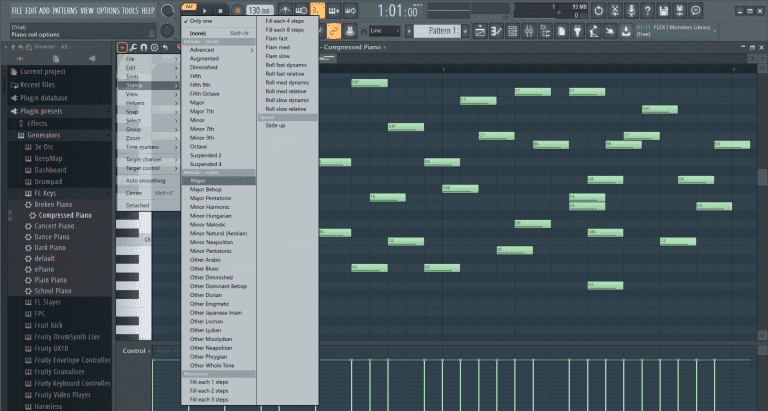Click the project info page icon
This screenshot has height=411, width=768.
[x=561, y=31]
